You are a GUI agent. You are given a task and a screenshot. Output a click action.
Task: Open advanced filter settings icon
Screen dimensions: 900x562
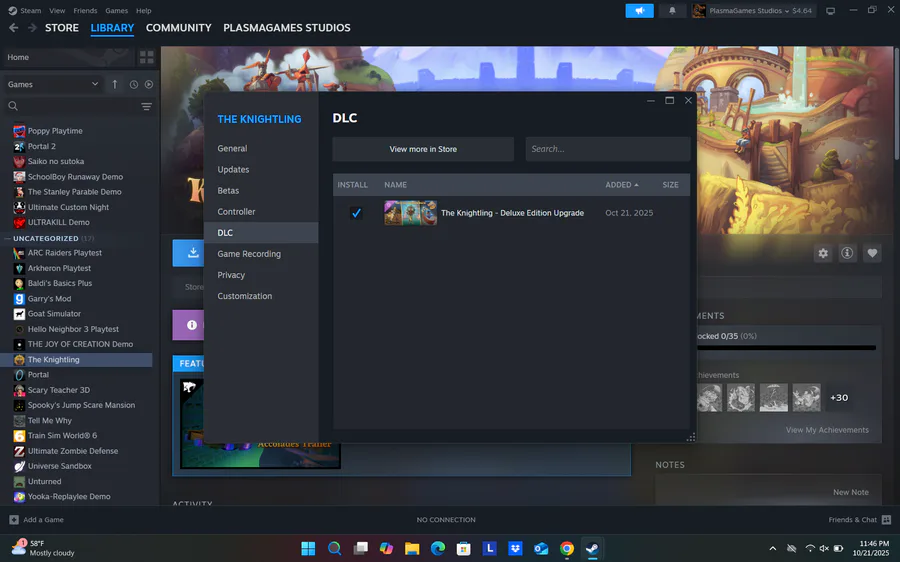tap(146, 106)
